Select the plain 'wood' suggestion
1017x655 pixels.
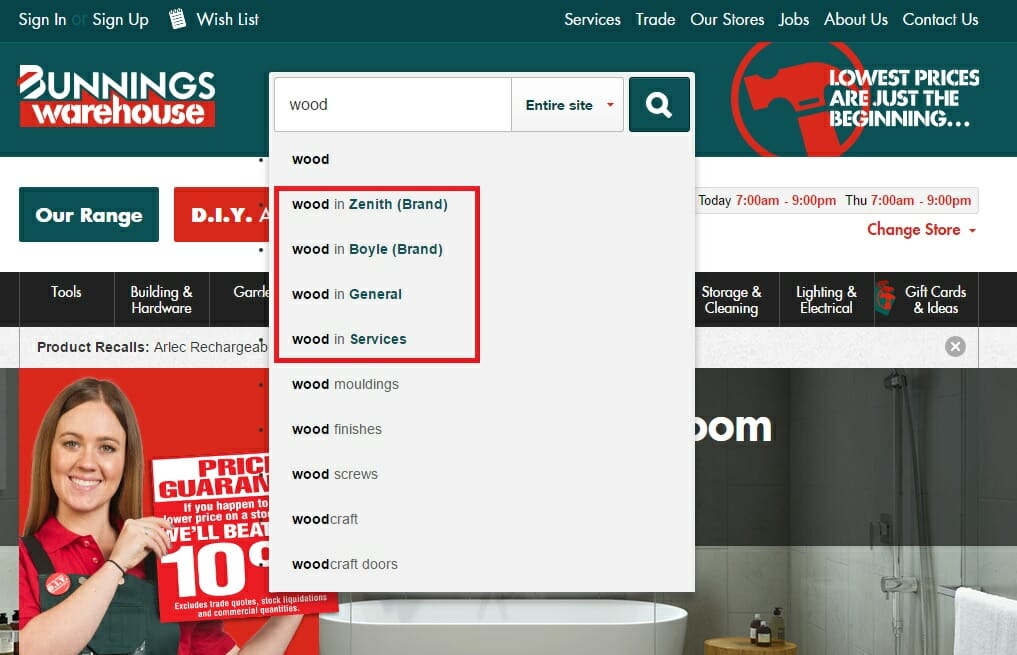[x=311, y=160]
